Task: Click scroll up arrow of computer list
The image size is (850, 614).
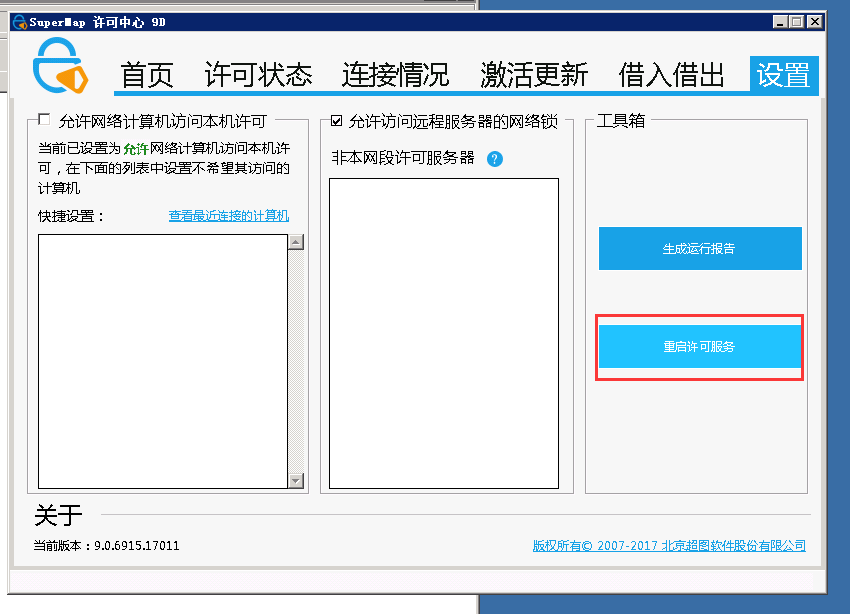Action: point(296,242)
